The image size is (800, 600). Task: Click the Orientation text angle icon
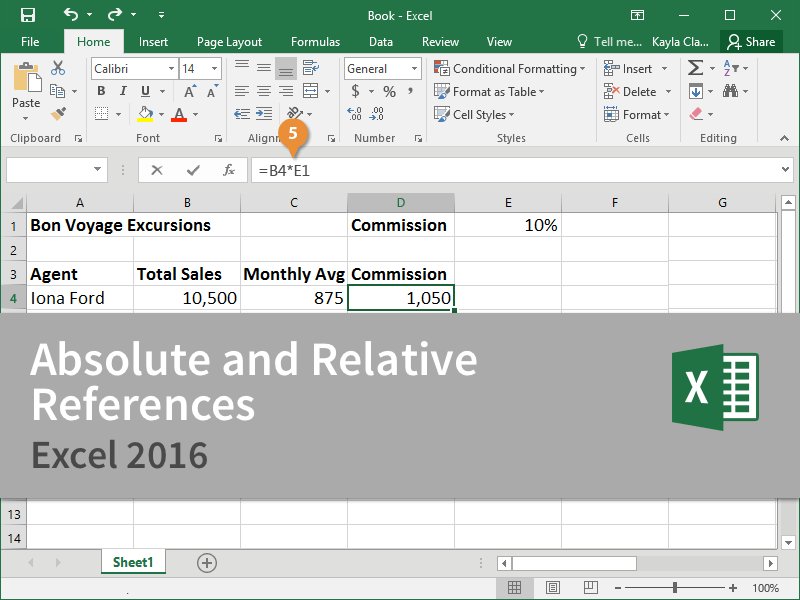[x=295, y=113]
